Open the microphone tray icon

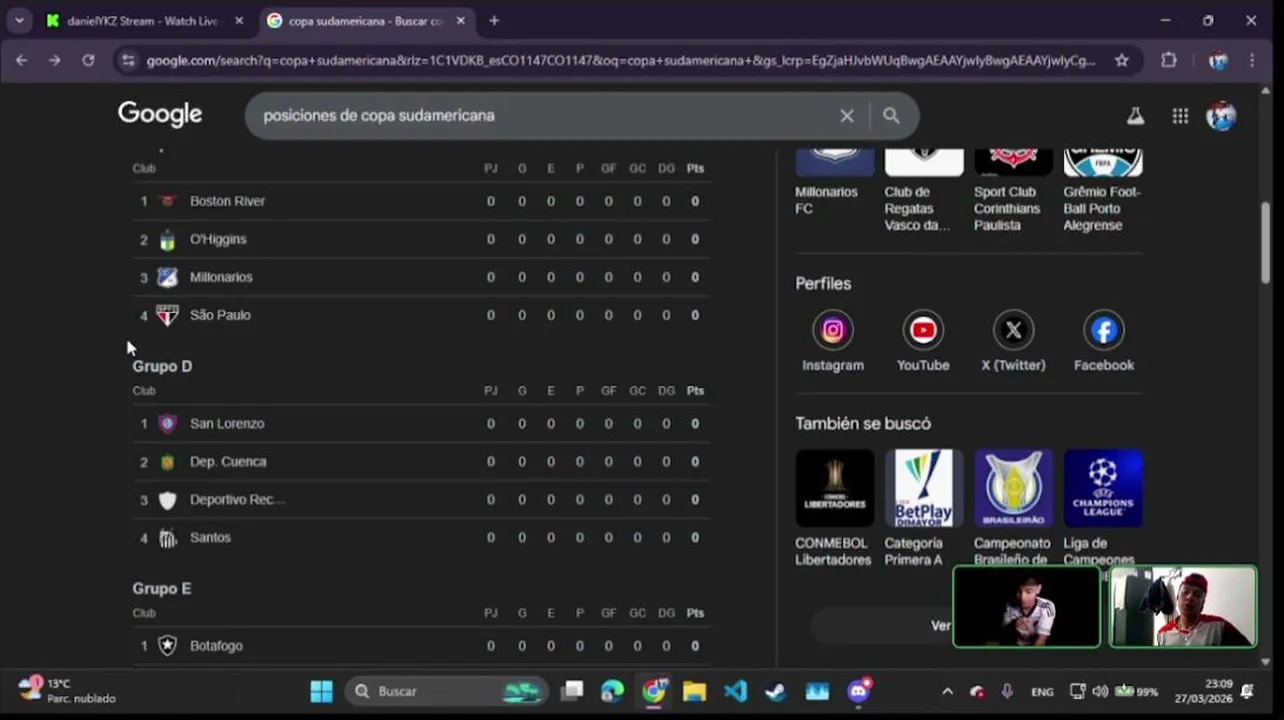click(x=1007, y=691)
